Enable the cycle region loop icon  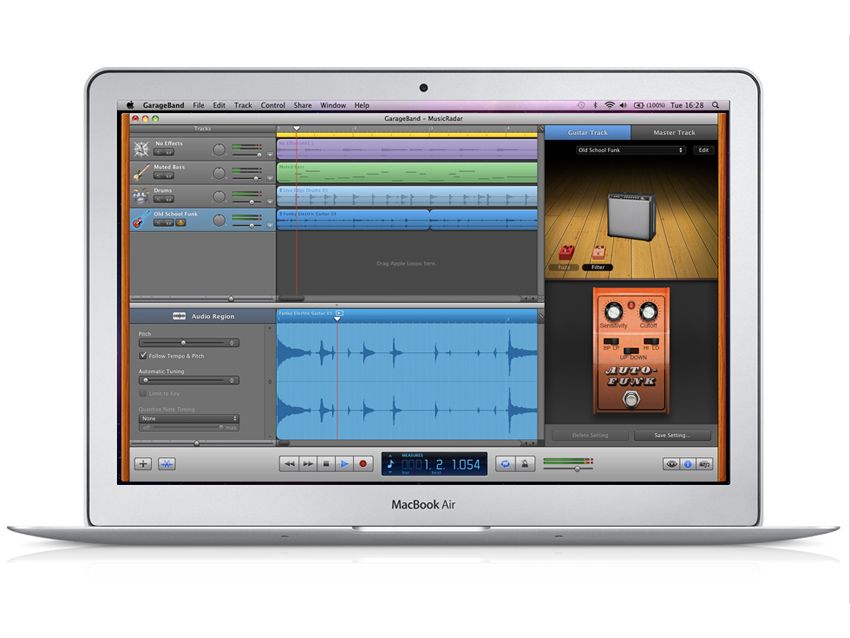click(505, 462)
